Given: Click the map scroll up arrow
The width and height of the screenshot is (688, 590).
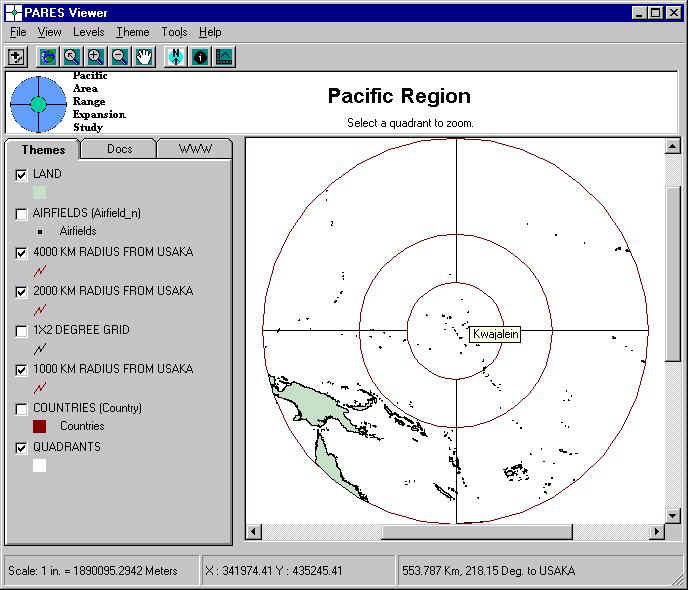Looking at the screenshot, I should pyautogui.click(x=673, y=146).
